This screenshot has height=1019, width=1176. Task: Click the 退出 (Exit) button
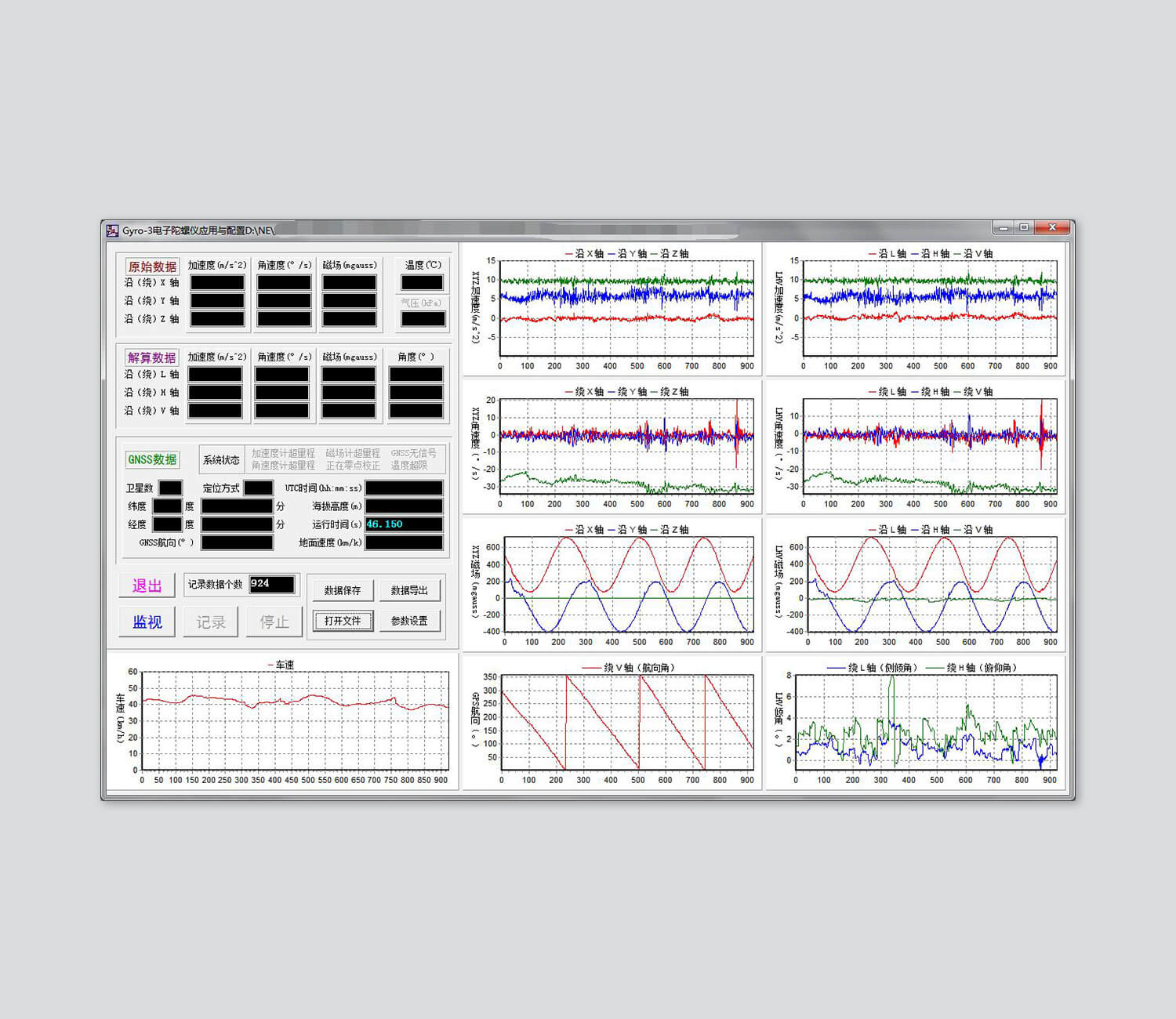point(147,586)
